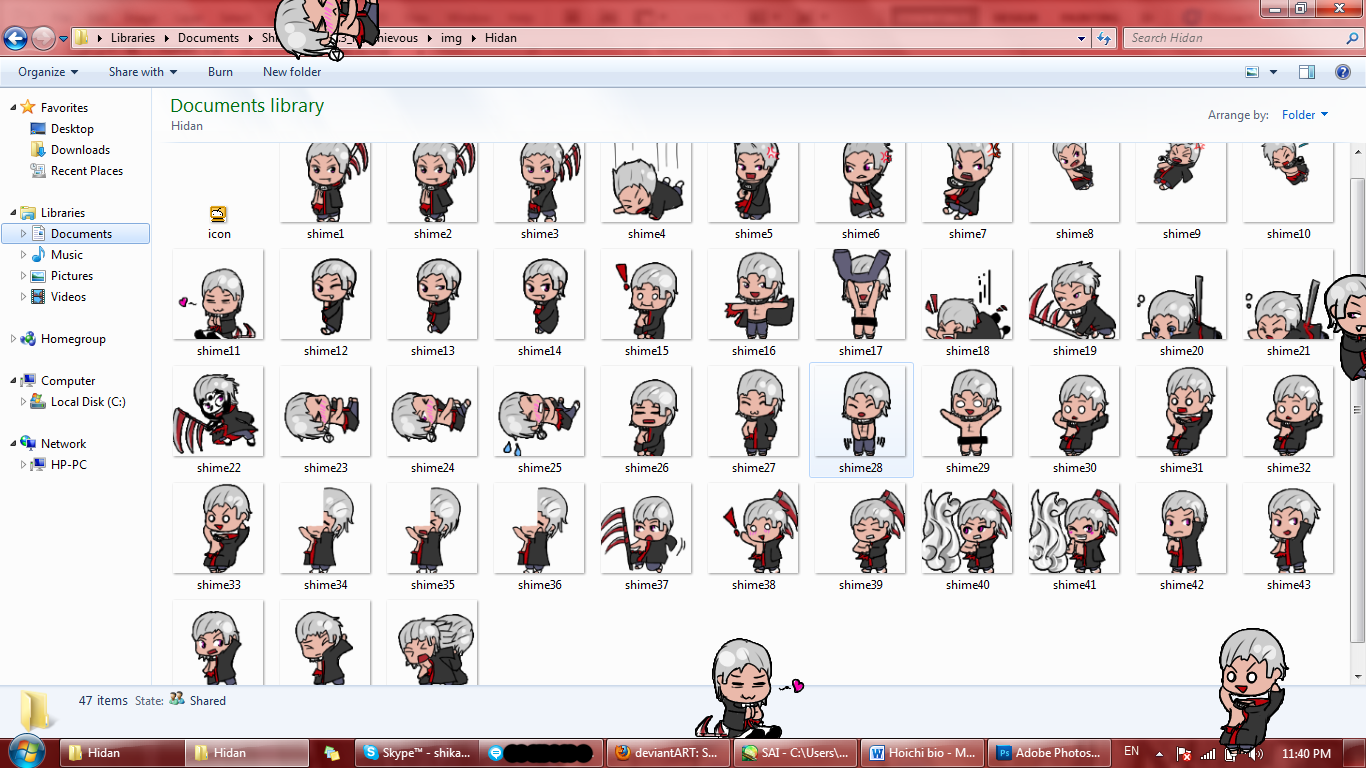This screenshot has width=1366, height=768.
Task: Toggle the preview pane icon
Action: 1307,72
